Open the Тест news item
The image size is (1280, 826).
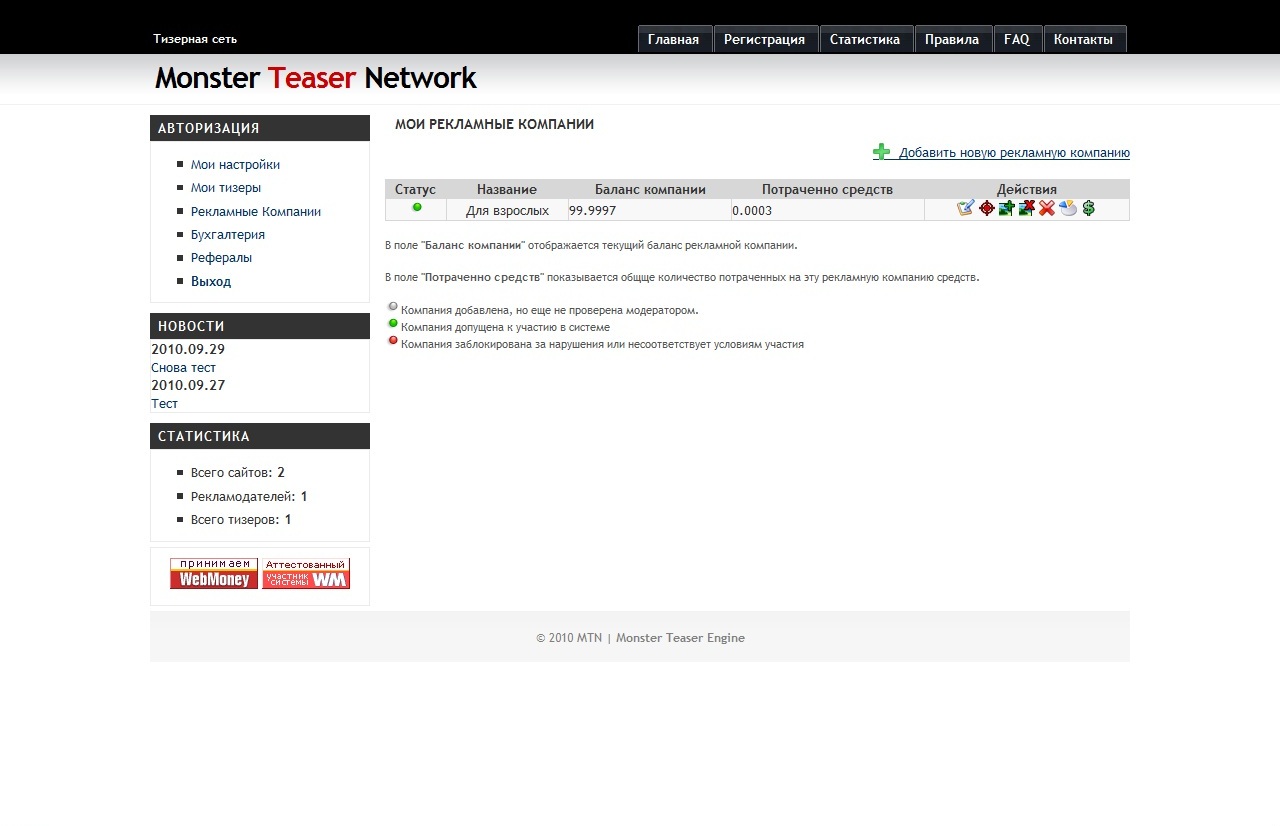point(164,404)
